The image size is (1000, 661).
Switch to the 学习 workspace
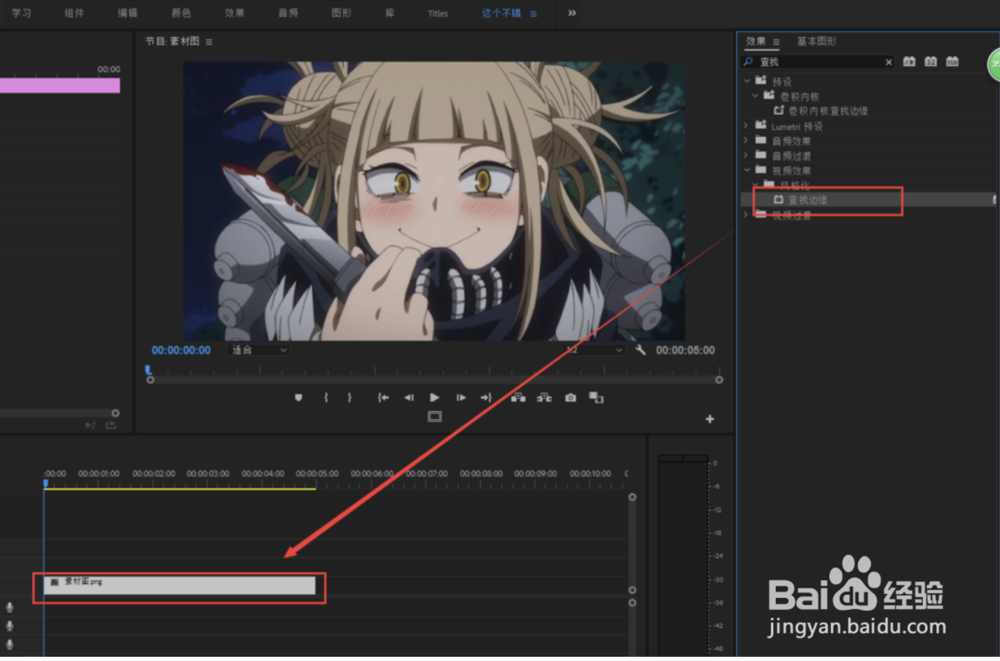coord(22,13)
